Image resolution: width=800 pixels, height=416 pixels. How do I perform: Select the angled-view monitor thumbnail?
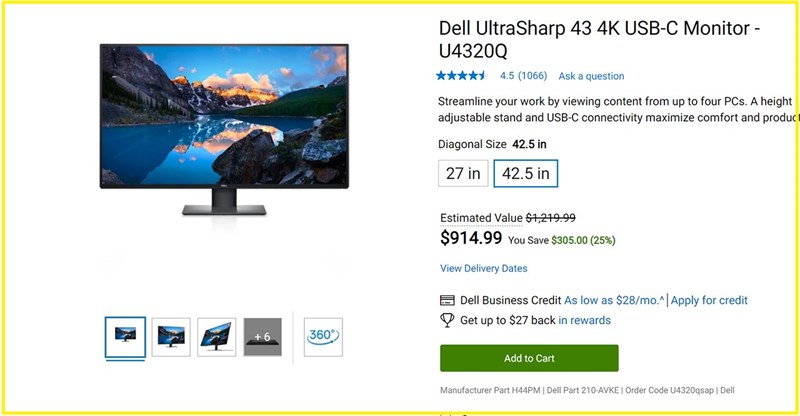(217, 337)
